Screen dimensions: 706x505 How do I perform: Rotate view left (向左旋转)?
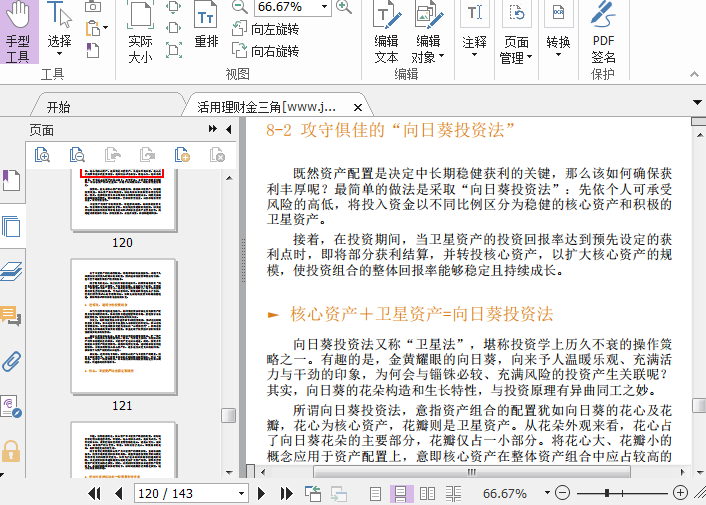tap(266, 29)
